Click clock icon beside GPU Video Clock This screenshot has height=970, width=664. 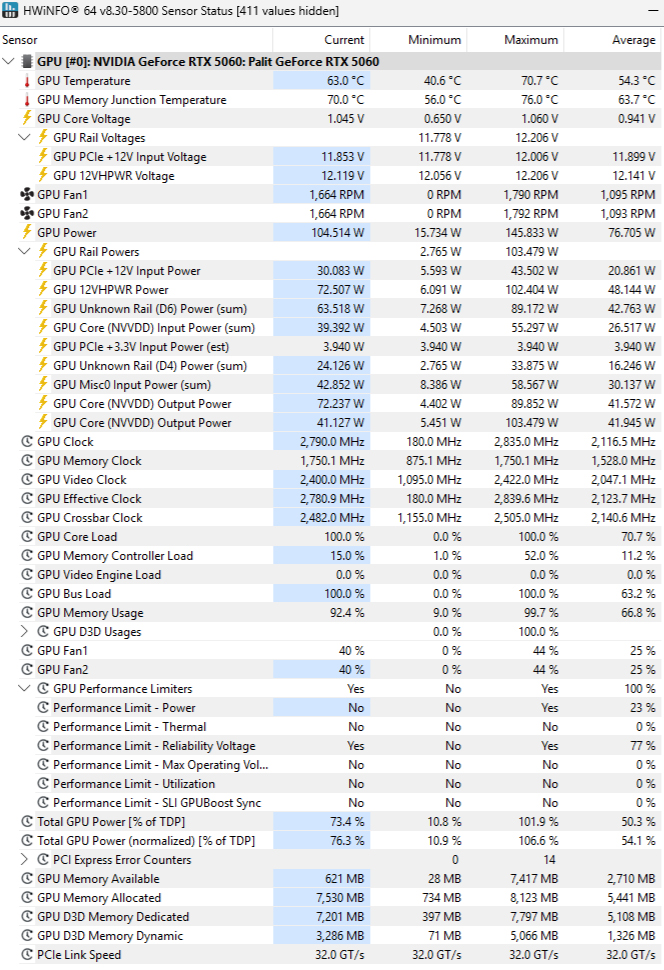tap(27, 479)
